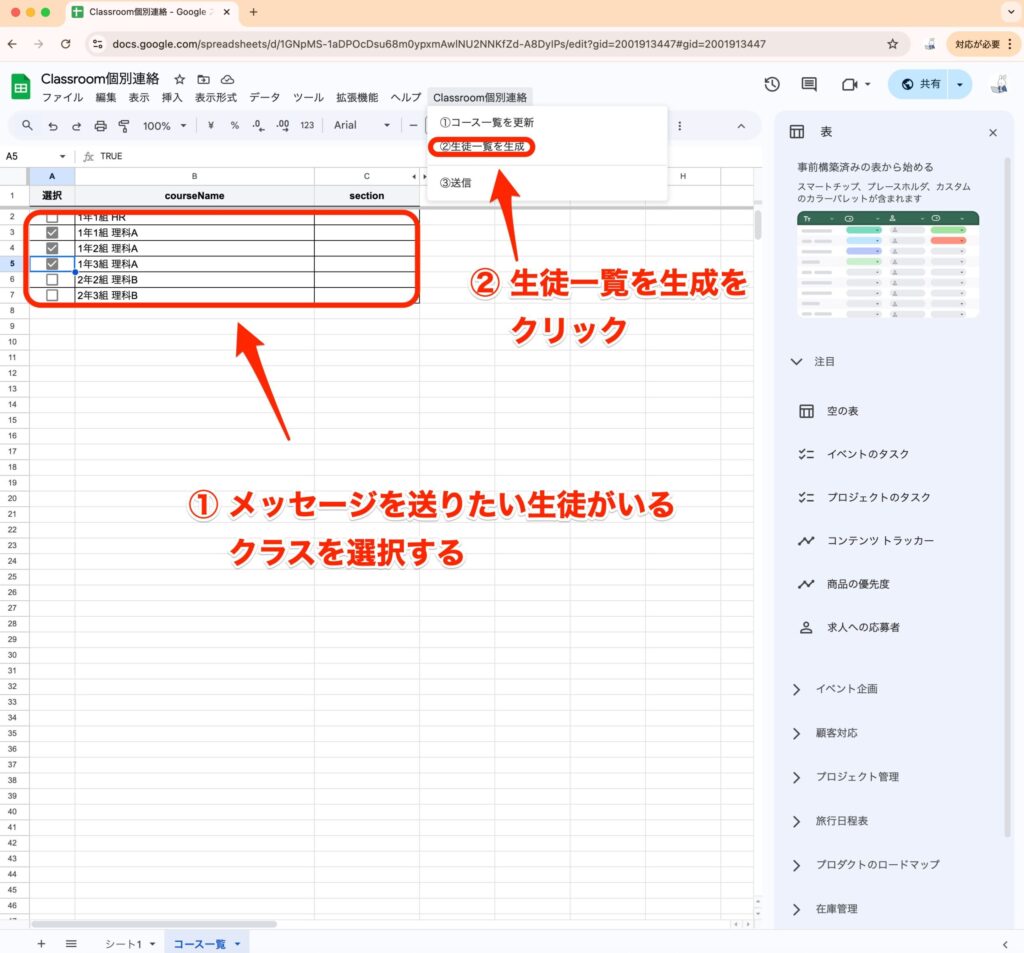Open the 100% zoom dropdown
Viewport: 1024px width, 953px height.
tap(164, 126)
